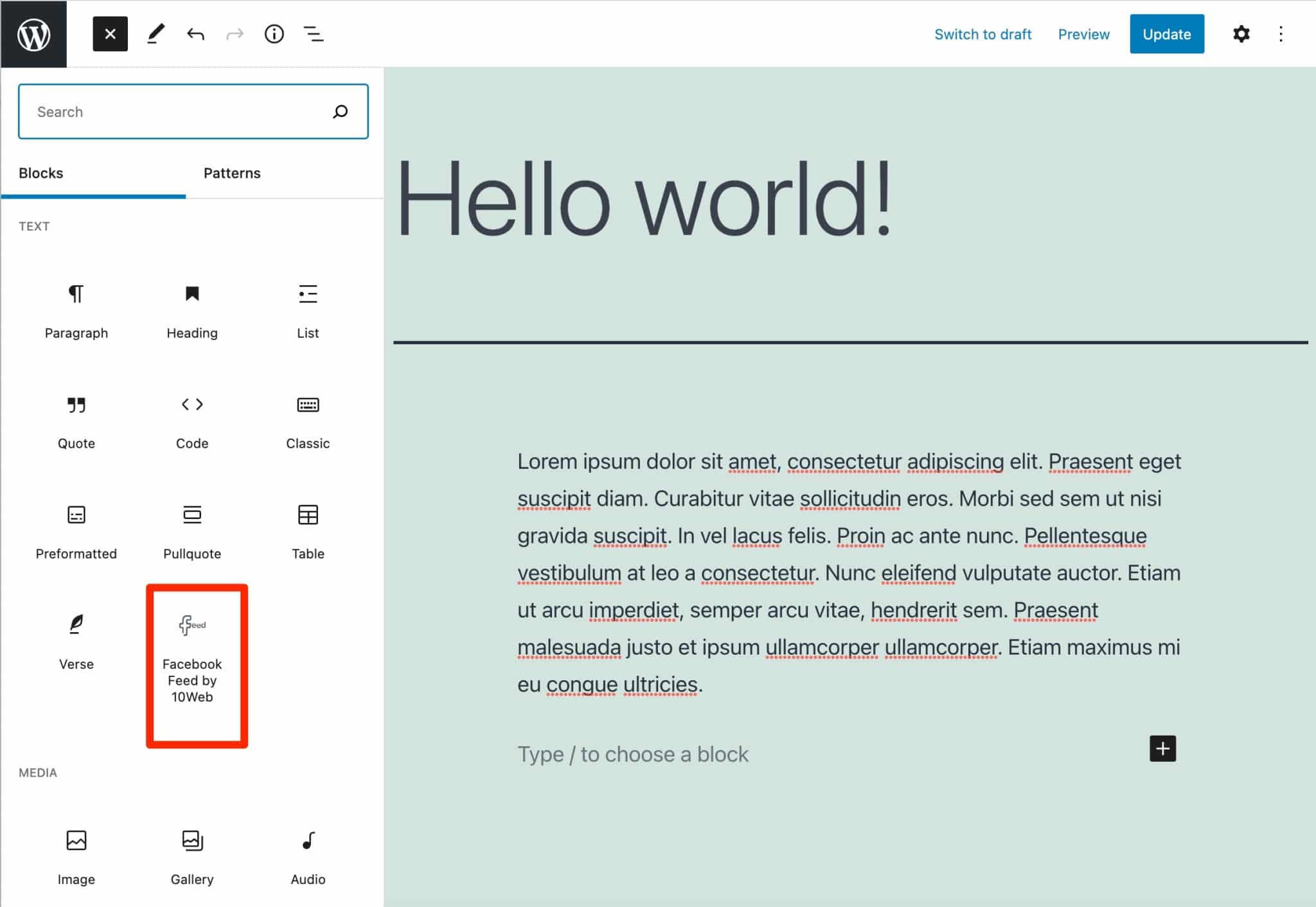Image resolution: width=1316 pixels, height=907 pixels.
Task: Click the block search field
Action: click(x=173, y=111)
